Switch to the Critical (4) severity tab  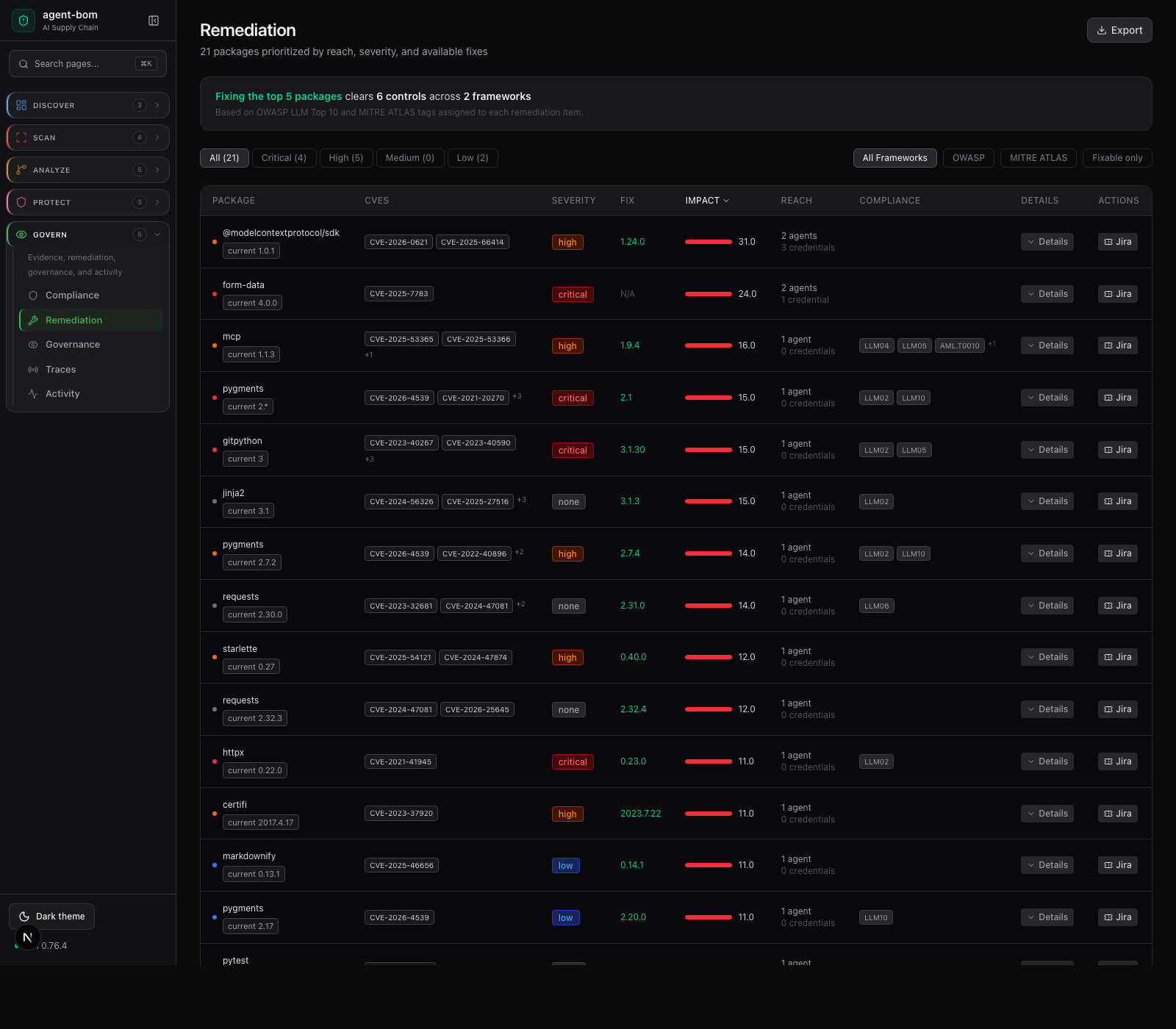(x=284, y=158)
